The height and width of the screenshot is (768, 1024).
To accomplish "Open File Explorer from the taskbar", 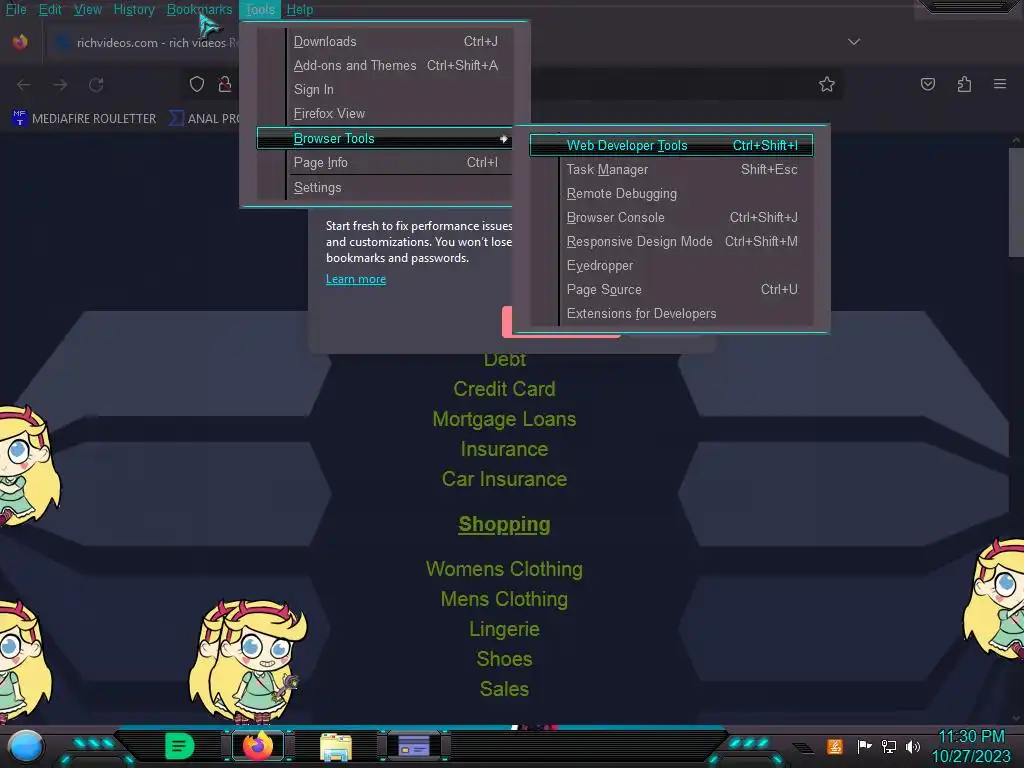I will [x=336, y=746].
